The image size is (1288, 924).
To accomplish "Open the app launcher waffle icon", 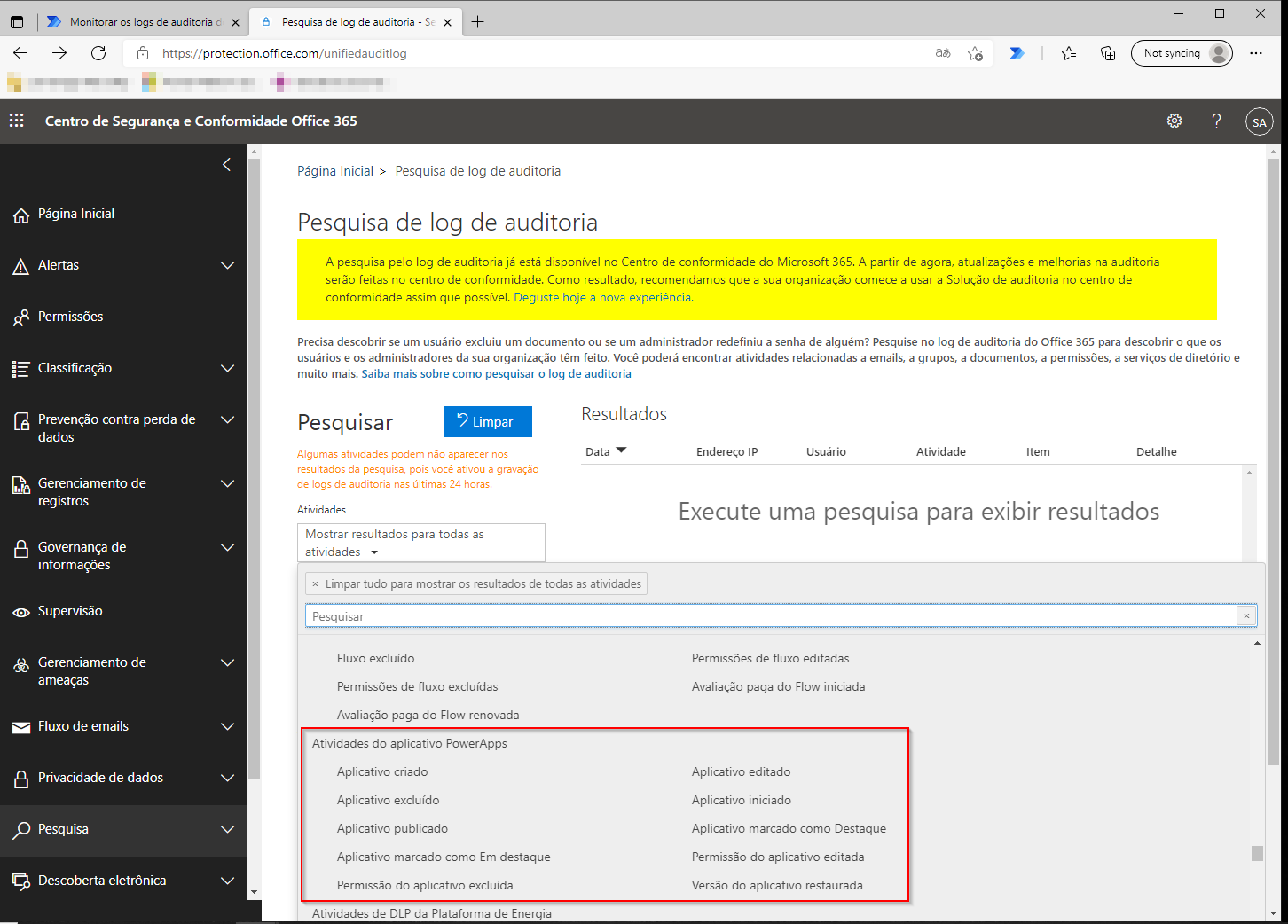I will click(17, 121).
